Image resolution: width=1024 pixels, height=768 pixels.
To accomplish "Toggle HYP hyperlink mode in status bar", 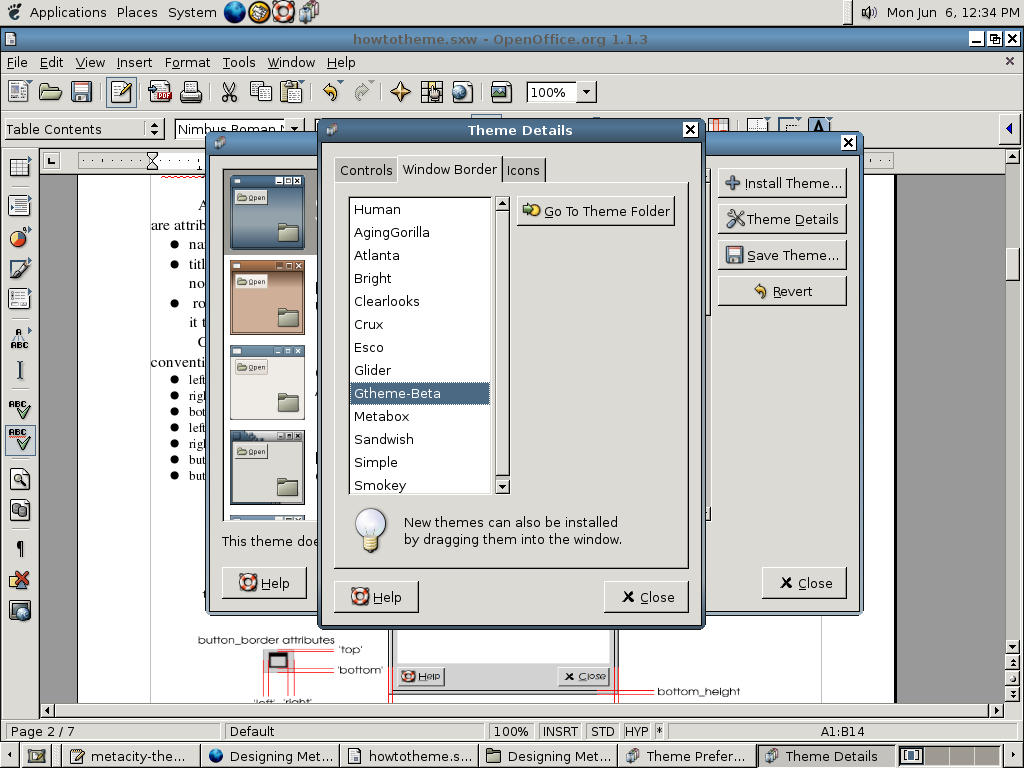I will (636, 731).
